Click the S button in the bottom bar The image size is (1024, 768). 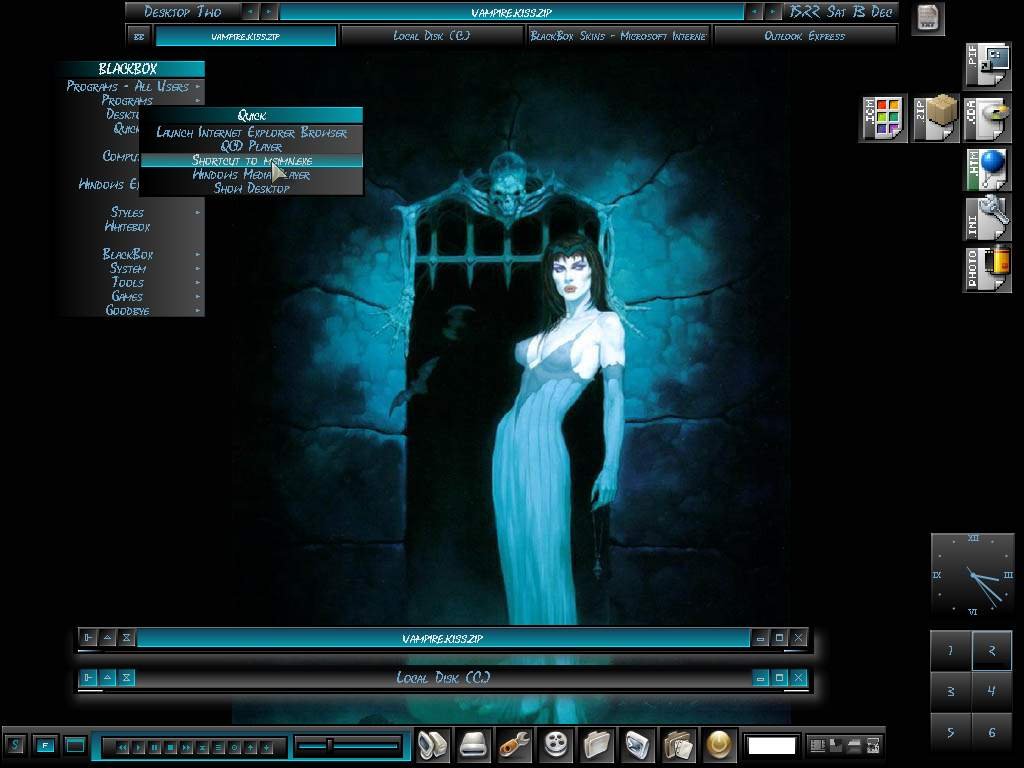(x=15, y=745)
